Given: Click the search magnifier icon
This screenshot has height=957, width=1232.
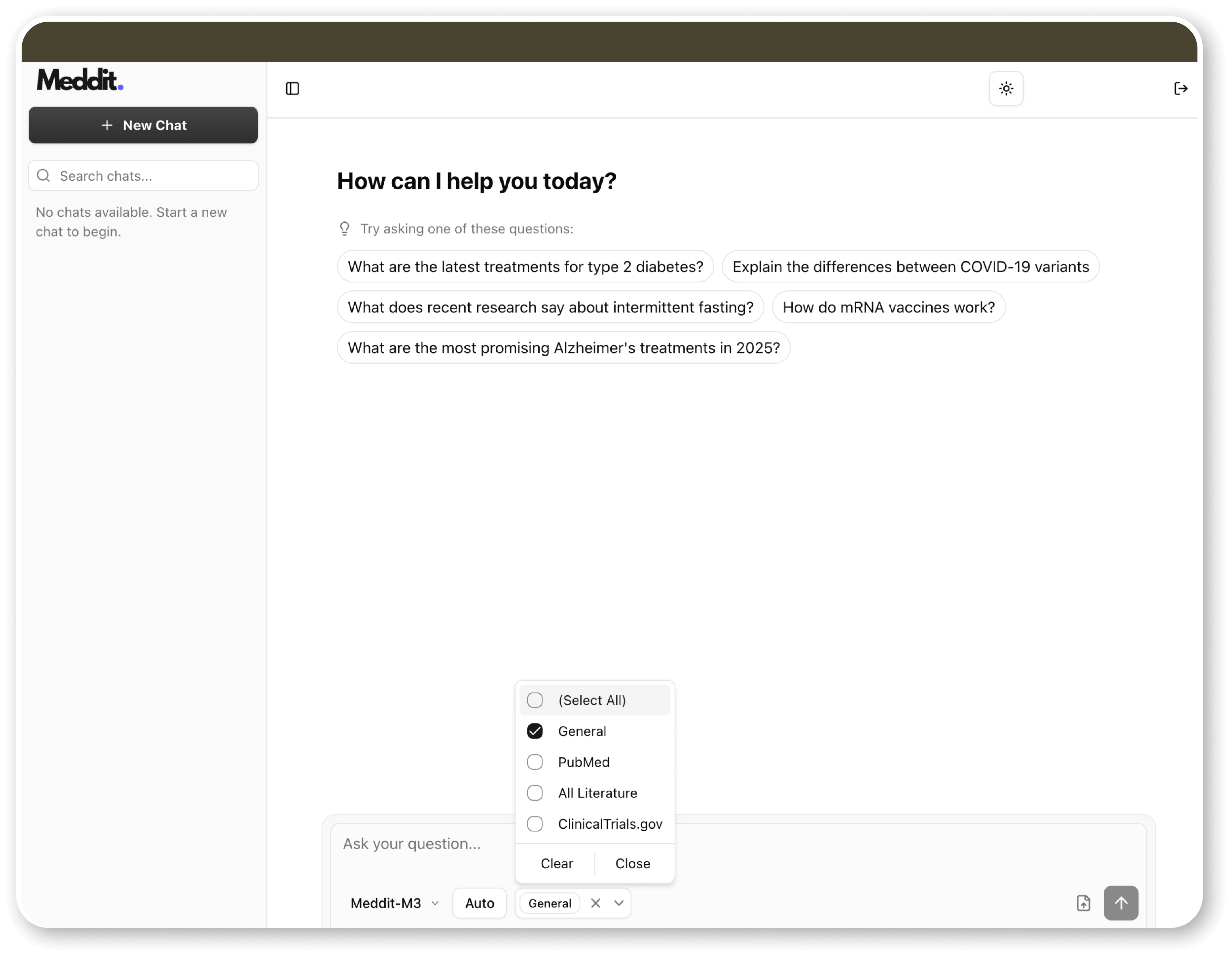Looking at the screenshot, I should pyautogui.click(x=44, y=175).
